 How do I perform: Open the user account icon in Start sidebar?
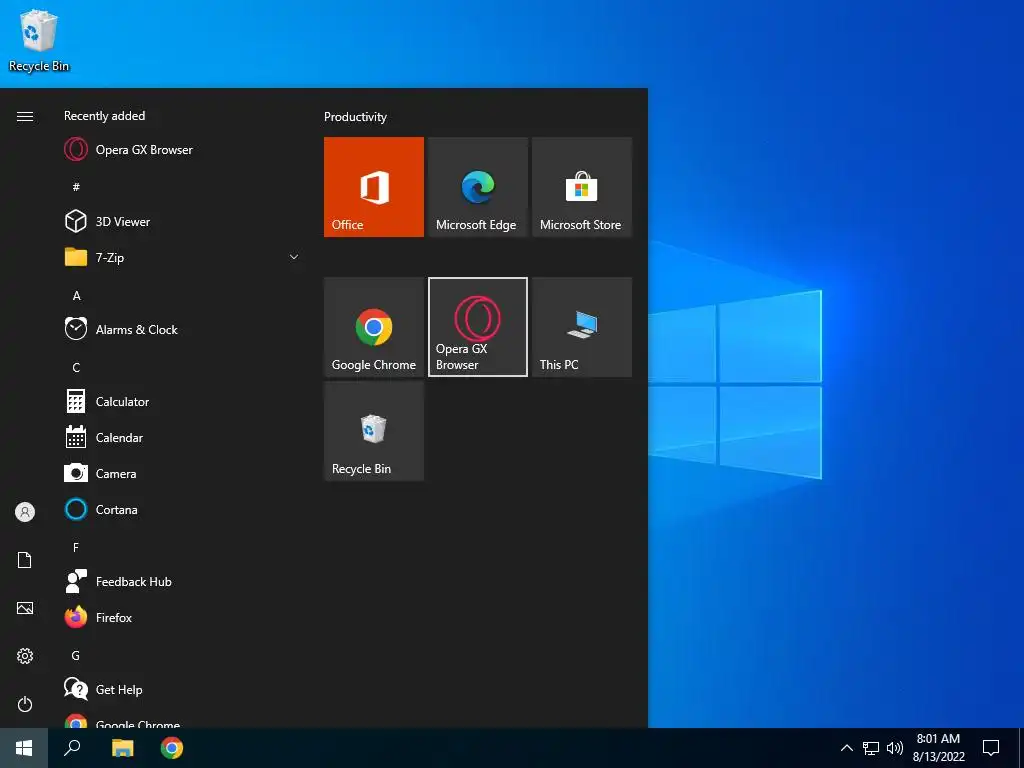point(25,512)
